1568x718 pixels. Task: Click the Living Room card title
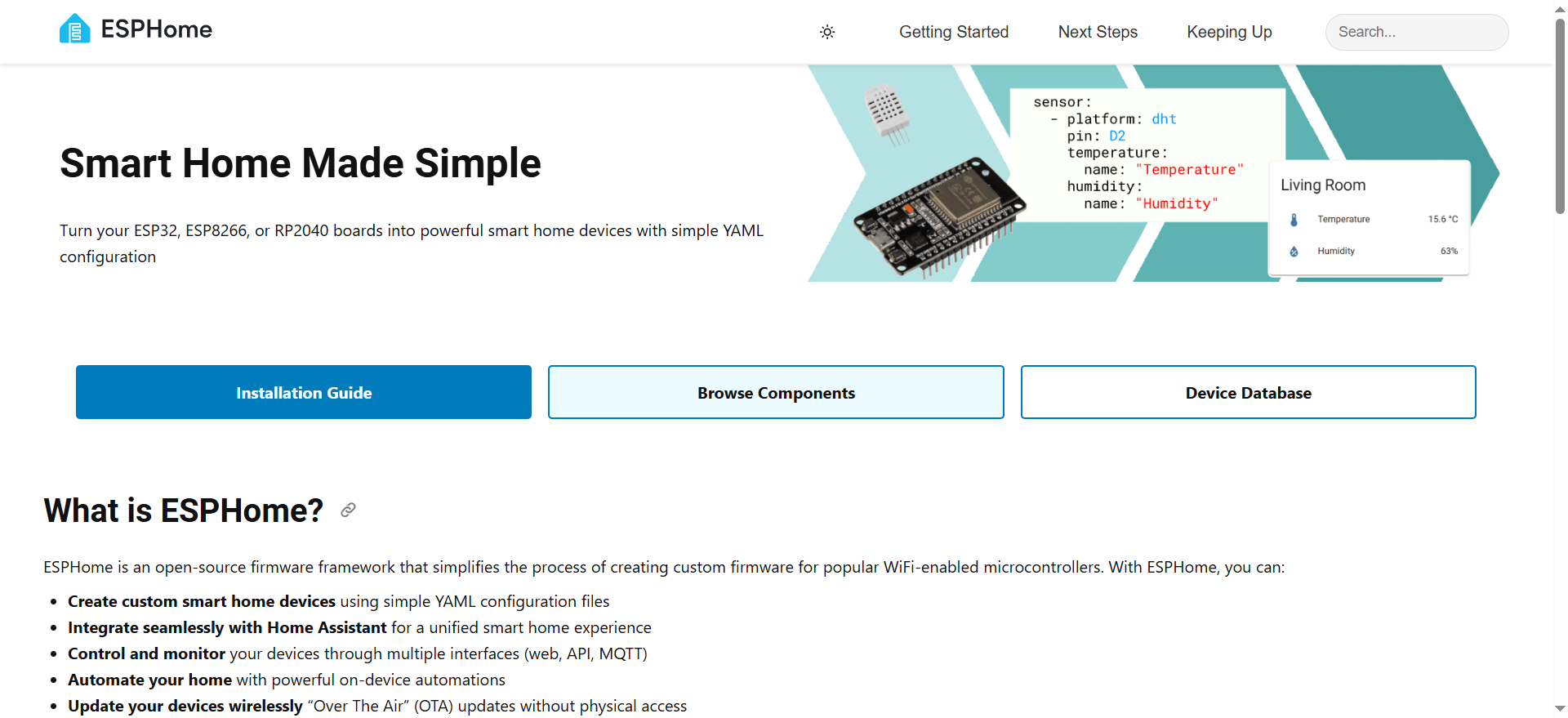click(1323, 185)
